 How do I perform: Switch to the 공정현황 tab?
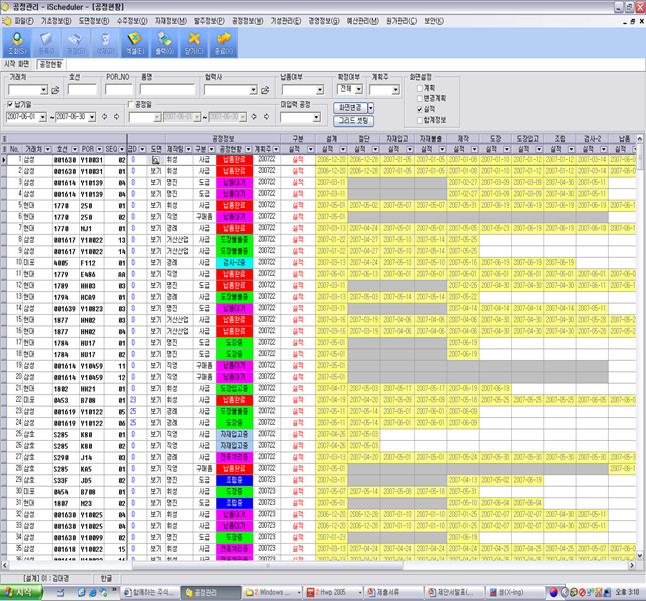point(51,64)
